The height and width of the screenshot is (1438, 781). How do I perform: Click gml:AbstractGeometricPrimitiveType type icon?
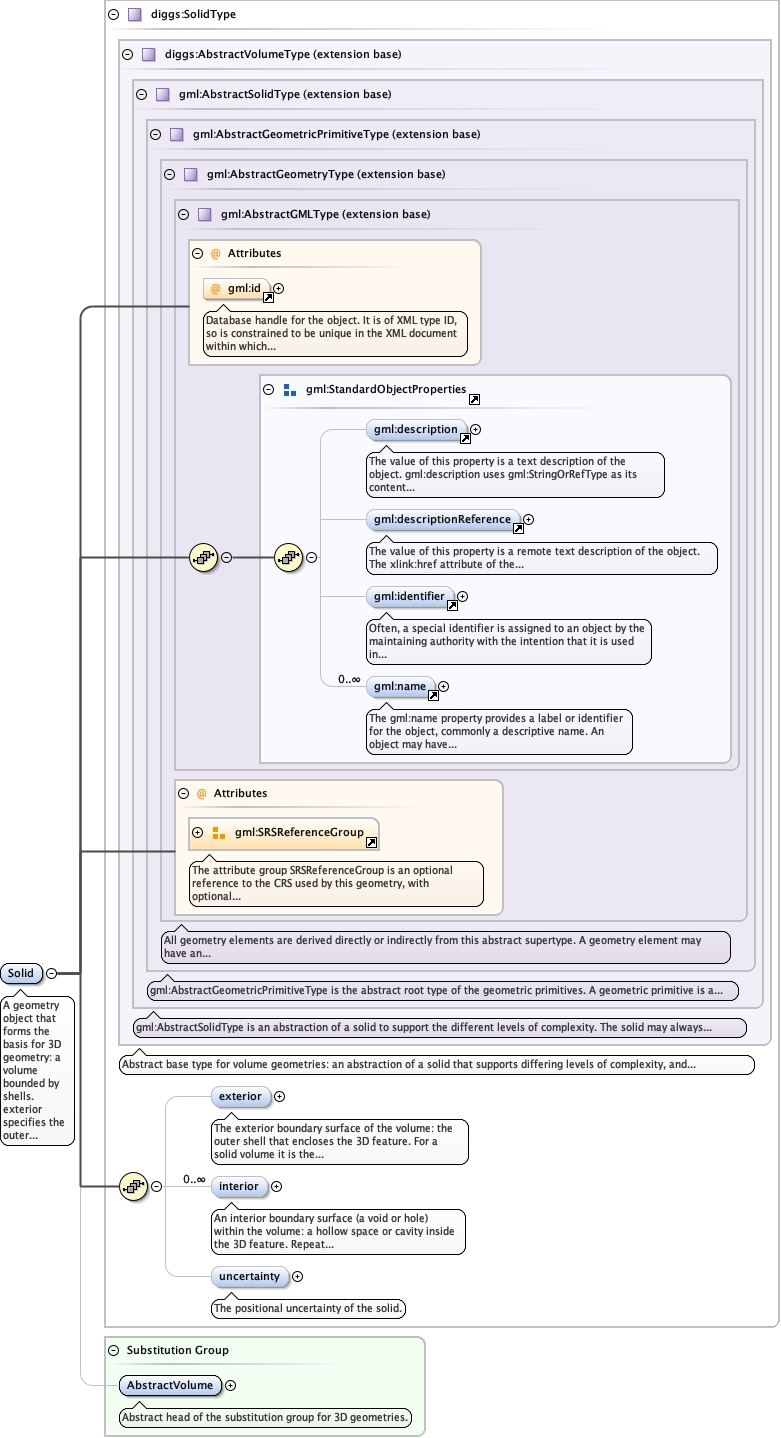tap(176, 134)
